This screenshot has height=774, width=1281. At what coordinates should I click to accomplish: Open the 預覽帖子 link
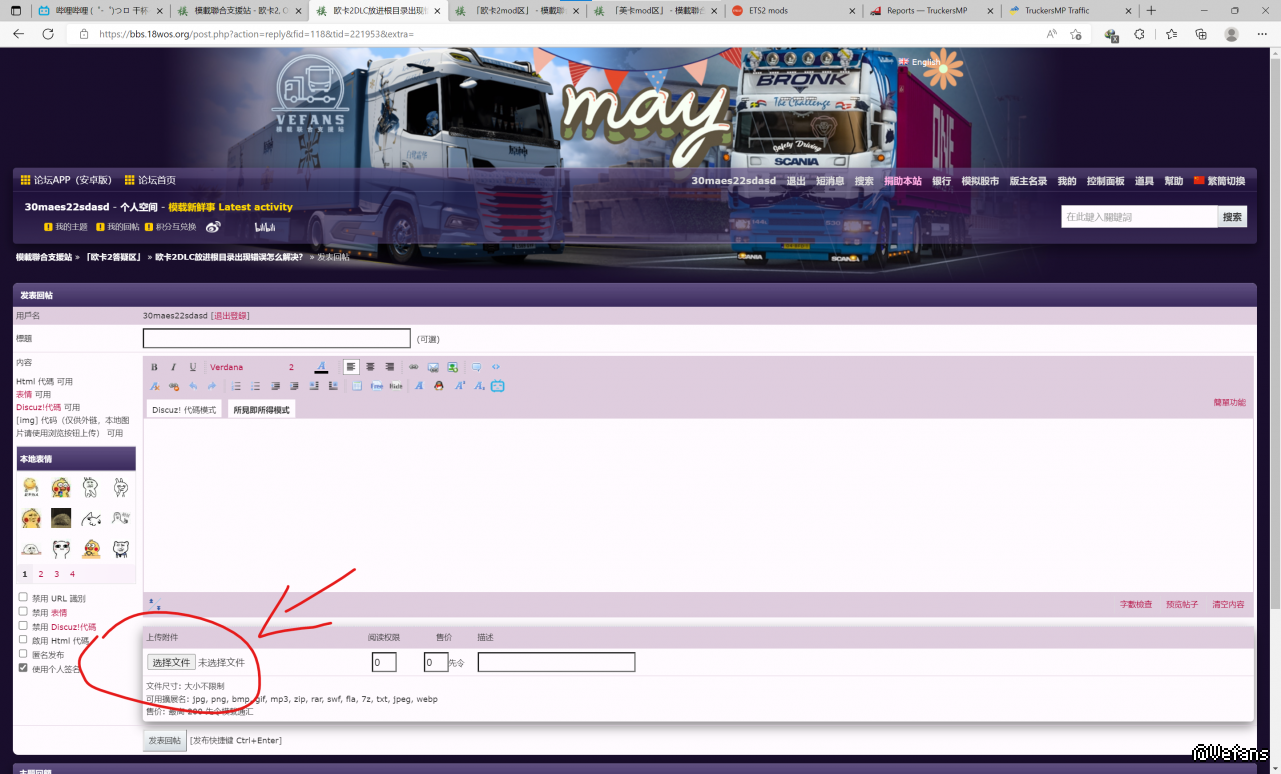(x=1181, y=604)
